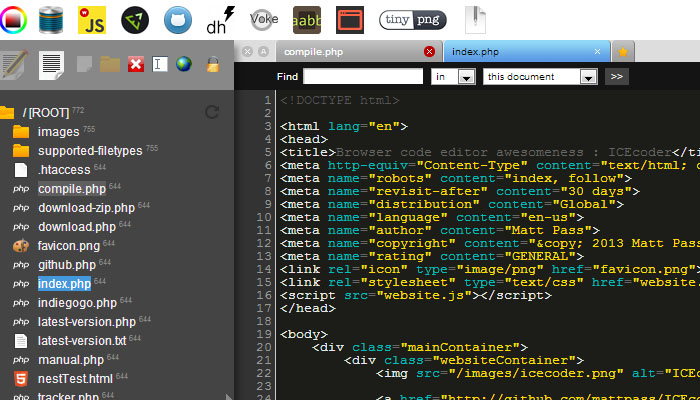Click the database cylinder icon
This screenshot has width=700, height=400.
[52, 19]
